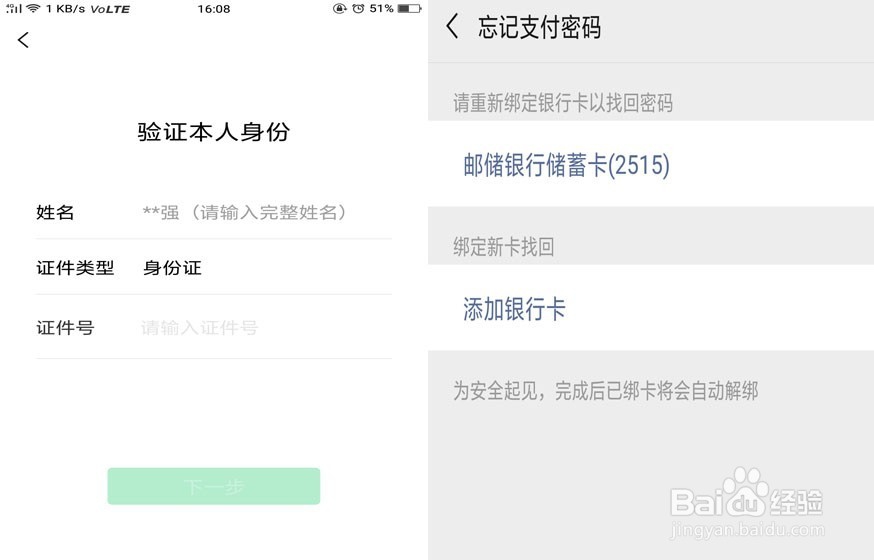Tap the 验证本人身份 page heading
Image resolution: width=874 pixels, height=560 pixels.
(213, 132)
